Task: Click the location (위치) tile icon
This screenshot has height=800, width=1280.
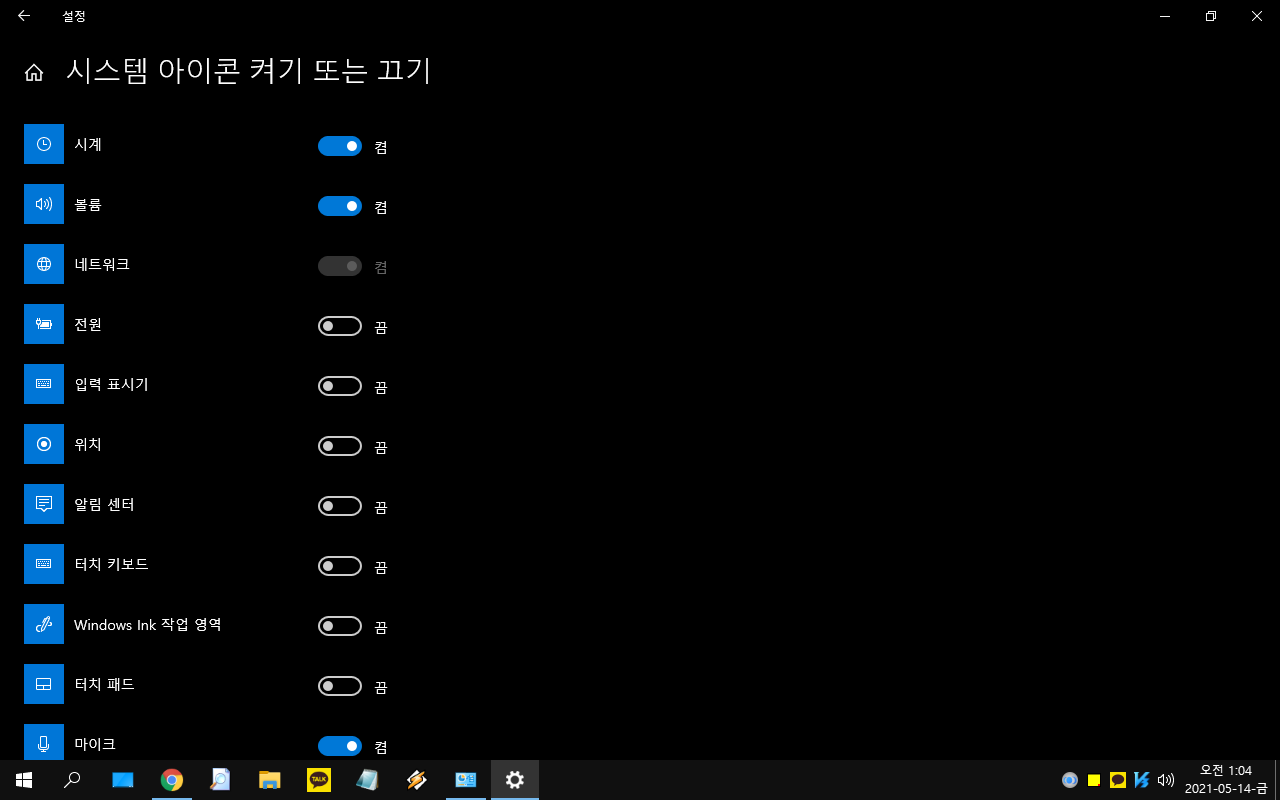Action: pos(44,444)
